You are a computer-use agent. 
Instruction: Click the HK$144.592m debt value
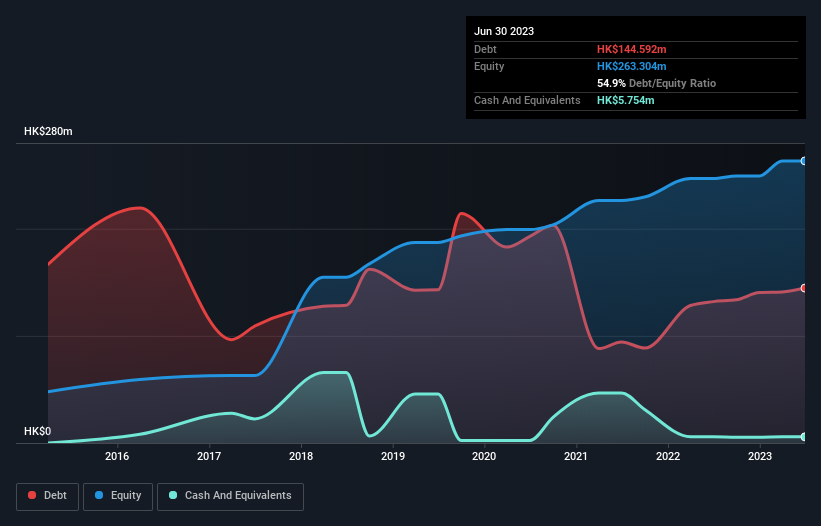click(x=631, y=49)
